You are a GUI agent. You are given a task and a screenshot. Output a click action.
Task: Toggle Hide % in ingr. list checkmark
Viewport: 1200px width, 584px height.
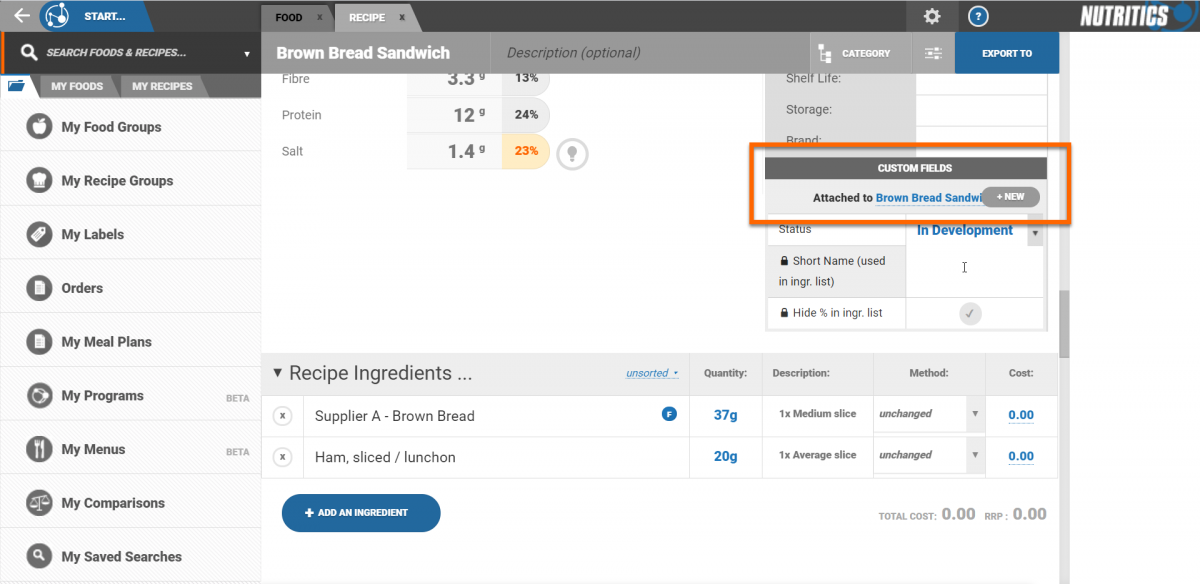(x=970, y=313)
